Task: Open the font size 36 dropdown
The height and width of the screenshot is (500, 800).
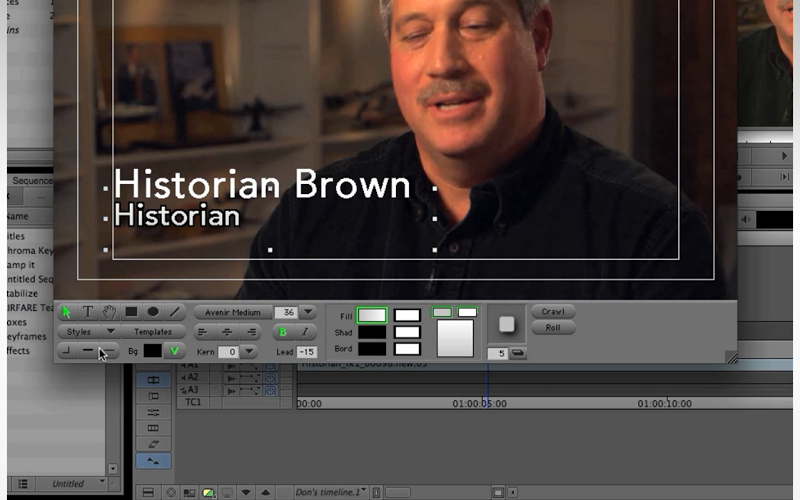Action: click(307, 312)
